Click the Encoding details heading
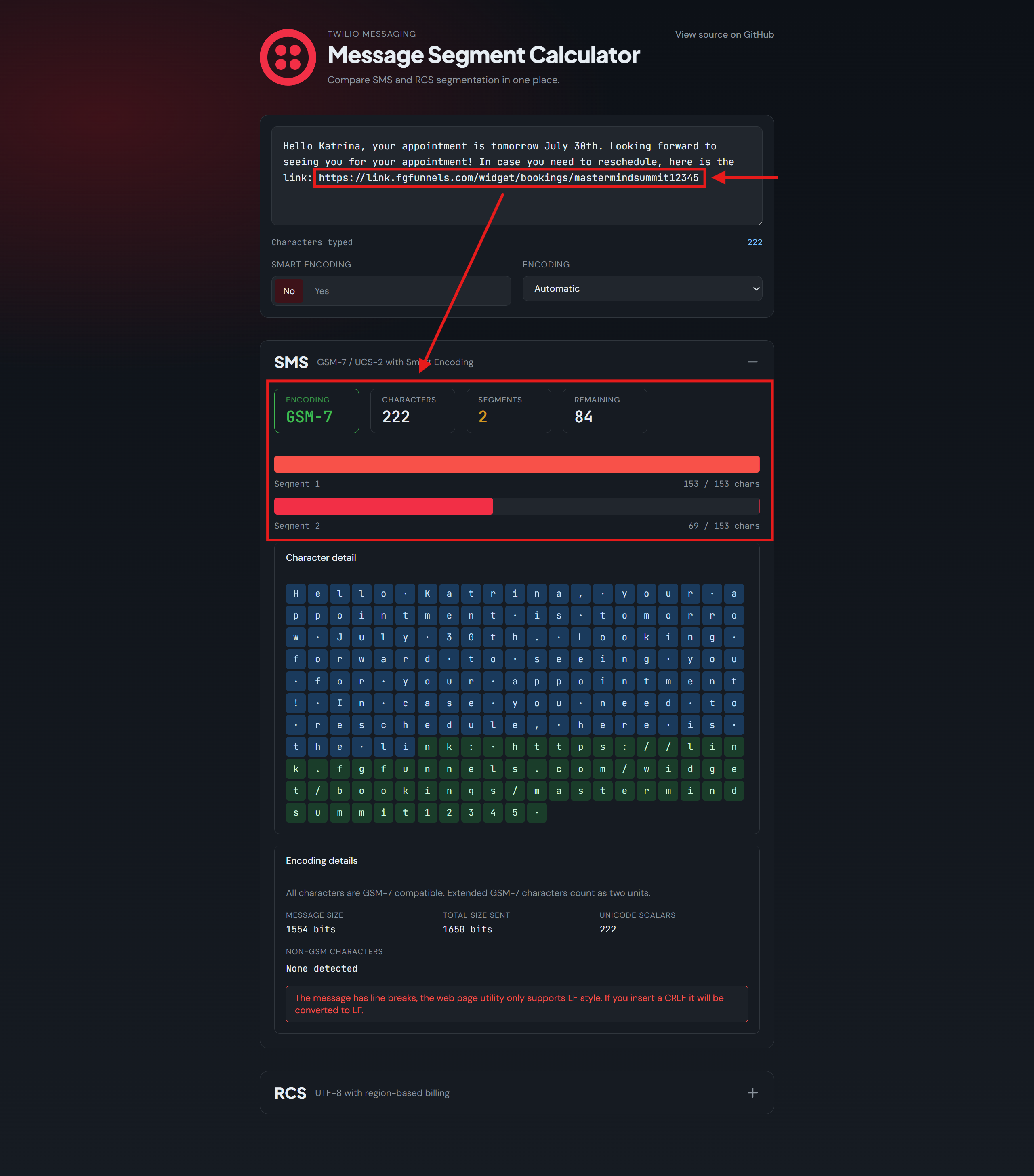 click(x=322, y=861)
